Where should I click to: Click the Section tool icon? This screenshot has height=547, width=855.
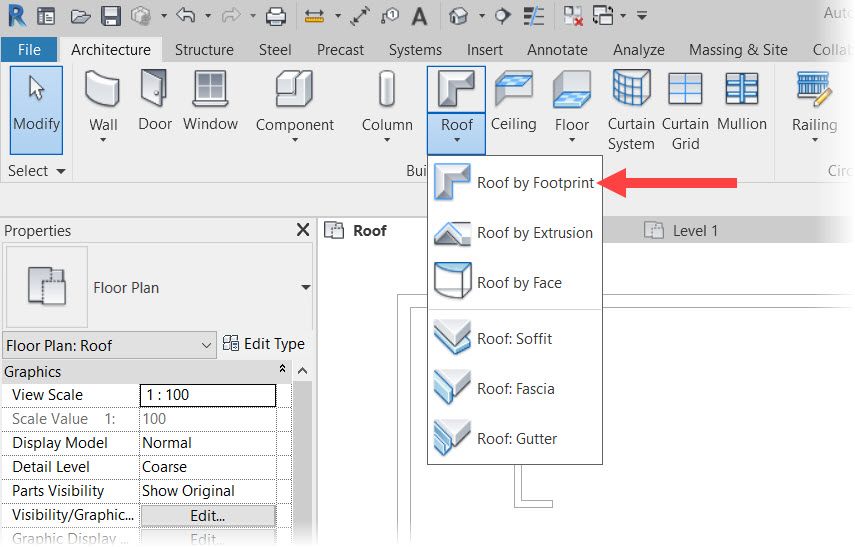click(502, 16)
